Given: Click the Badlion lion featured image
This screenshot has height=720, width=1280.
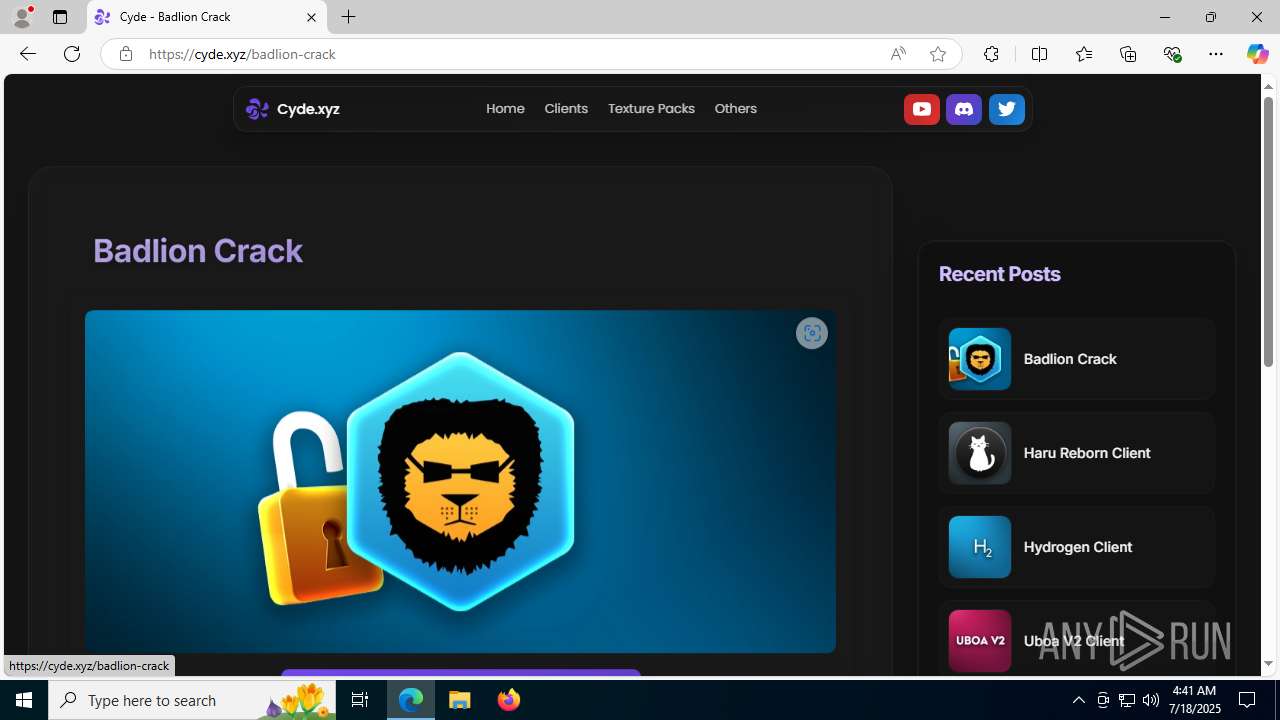Looking at the screenshot, I should (x=460, y=481).
